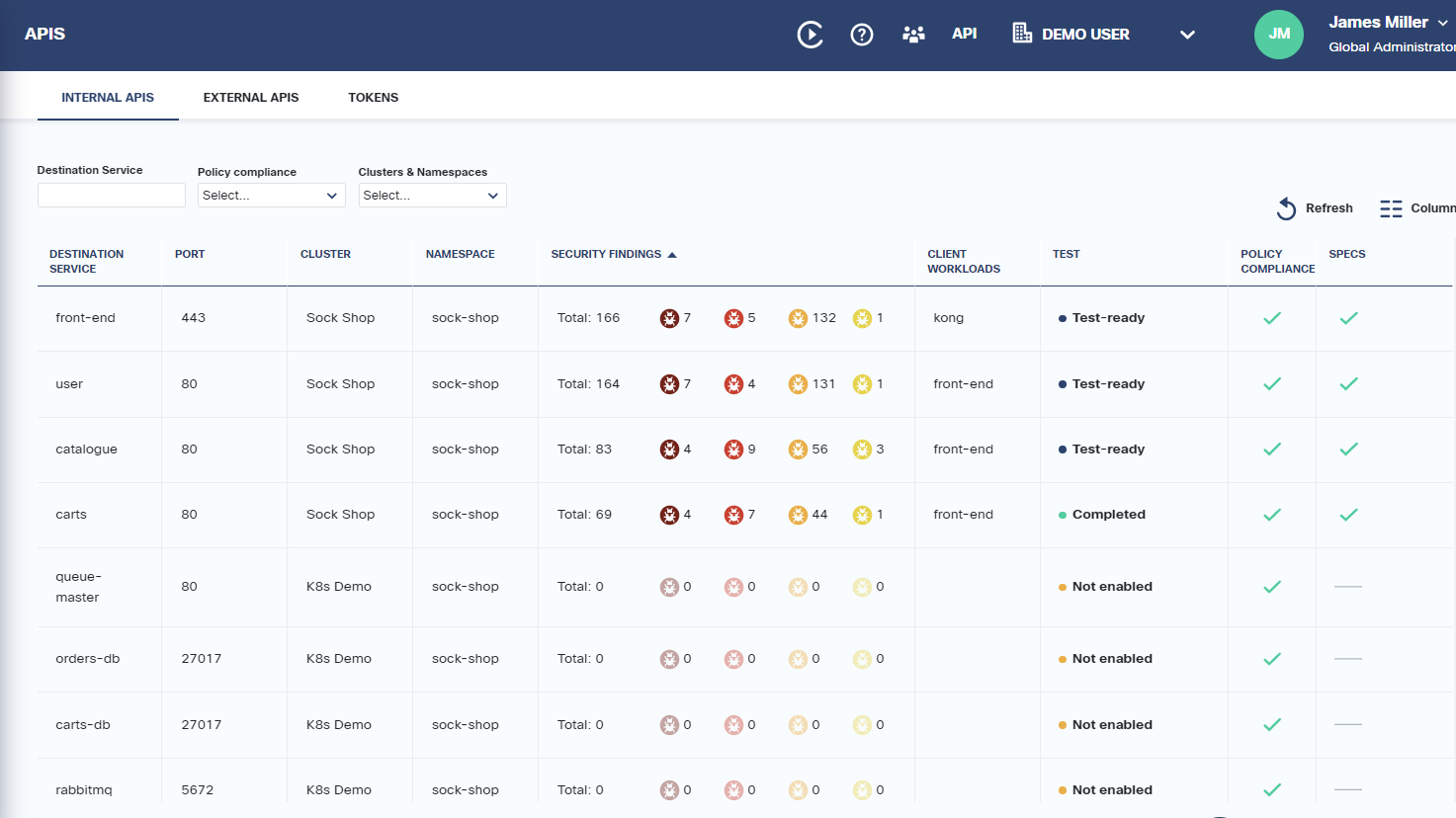Screen dimensions: 1456x818
Task: Expand the Policy compliance dropdown
Action: click(x=271, y=196)
